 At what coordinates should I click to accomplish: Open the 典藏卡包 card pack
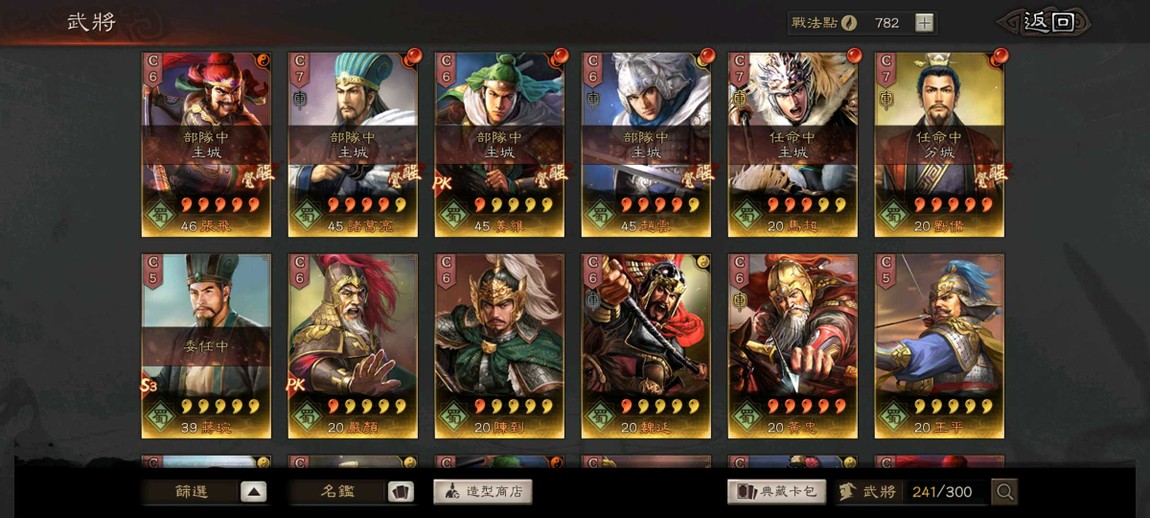click(x=777, y=492)
